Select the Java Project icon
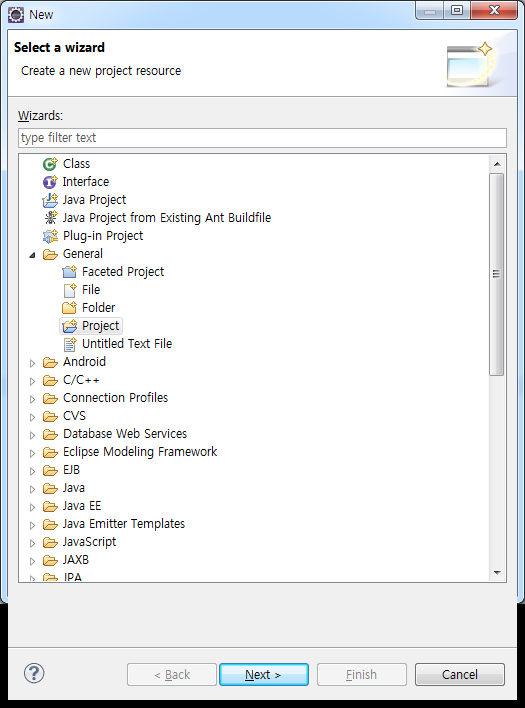 pos(50,200)
